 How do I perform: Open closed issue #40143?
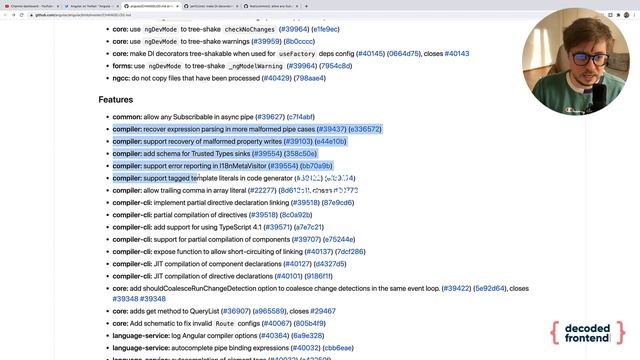click(x=457, y=53)
